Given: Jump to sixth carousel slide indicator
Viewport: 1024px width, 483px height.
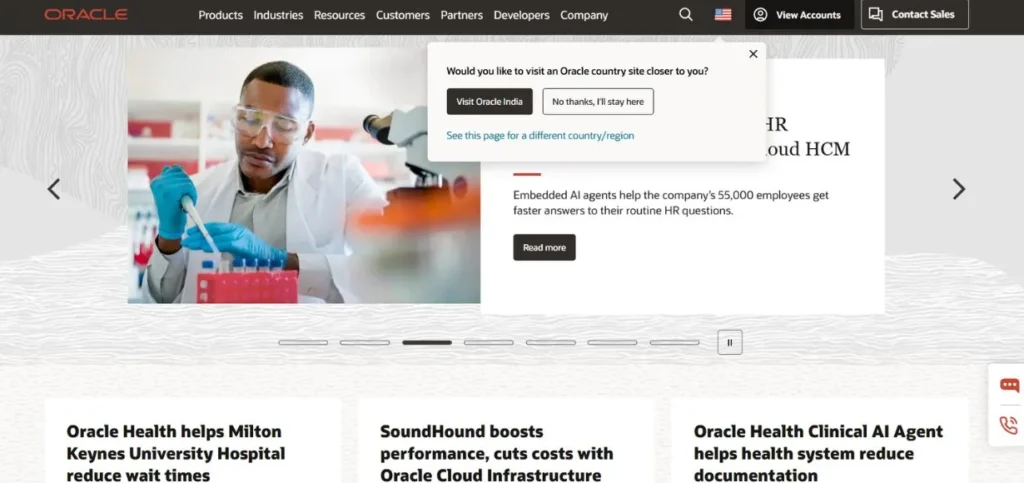Looking at the screenshot, I should (x=612, y=342).
